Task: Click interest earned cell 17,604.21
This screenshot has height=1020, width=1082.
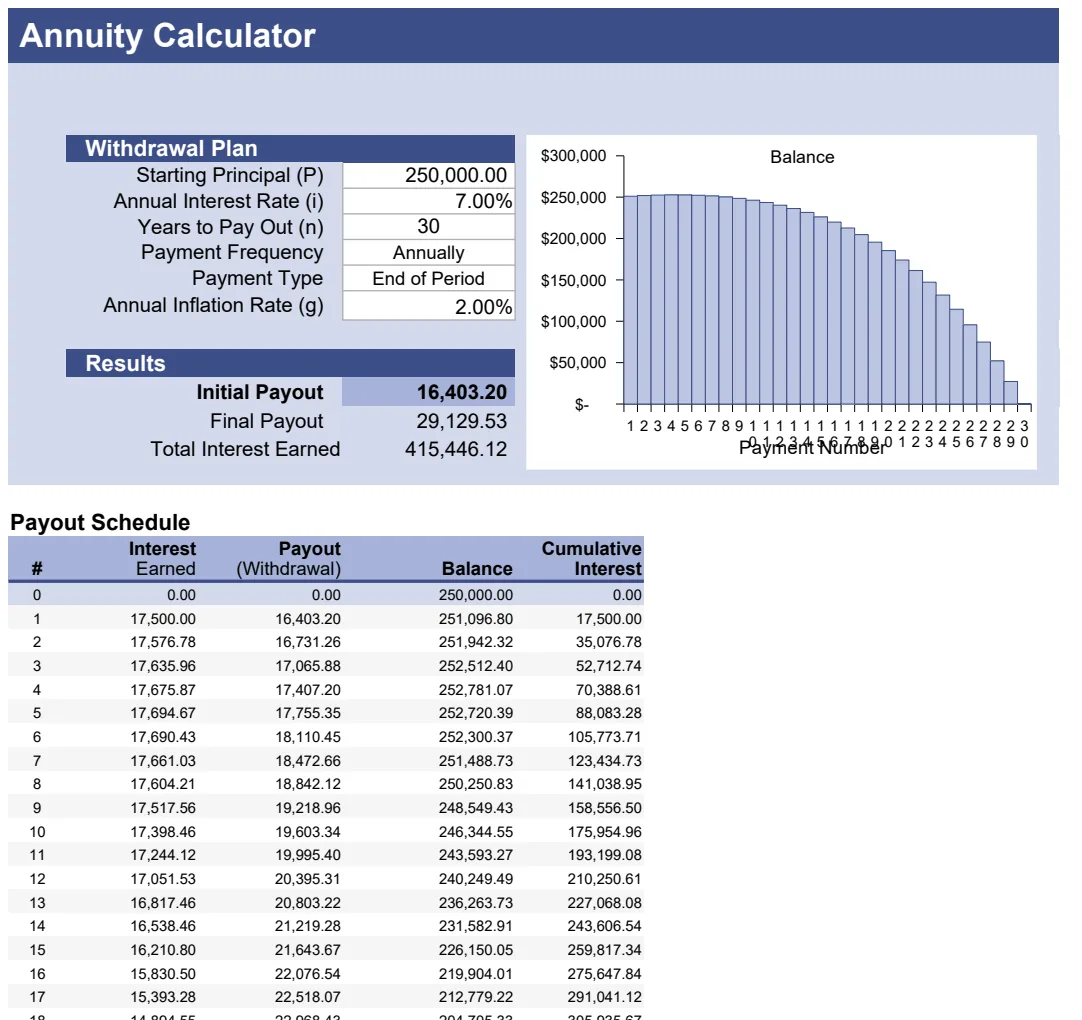Action: point(163,784)
